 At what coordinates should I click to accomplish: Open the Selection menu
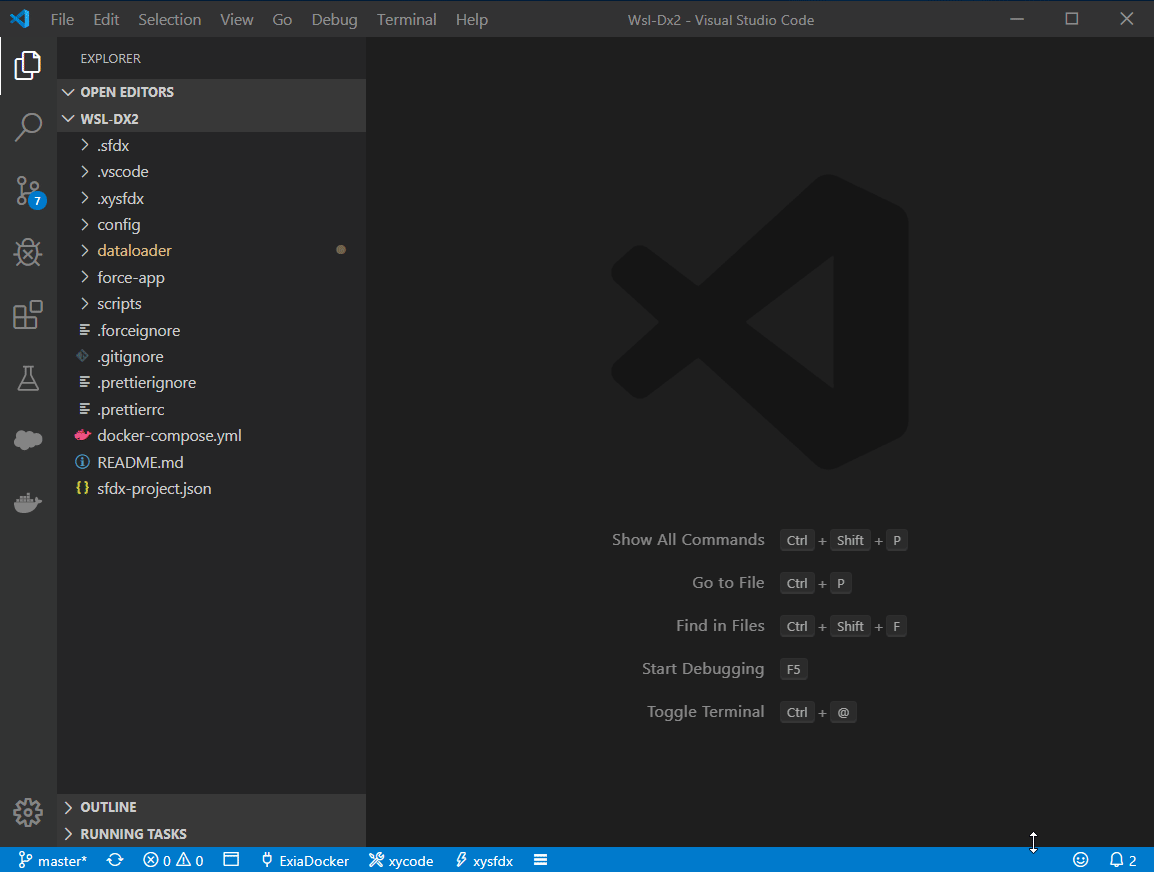169,20
